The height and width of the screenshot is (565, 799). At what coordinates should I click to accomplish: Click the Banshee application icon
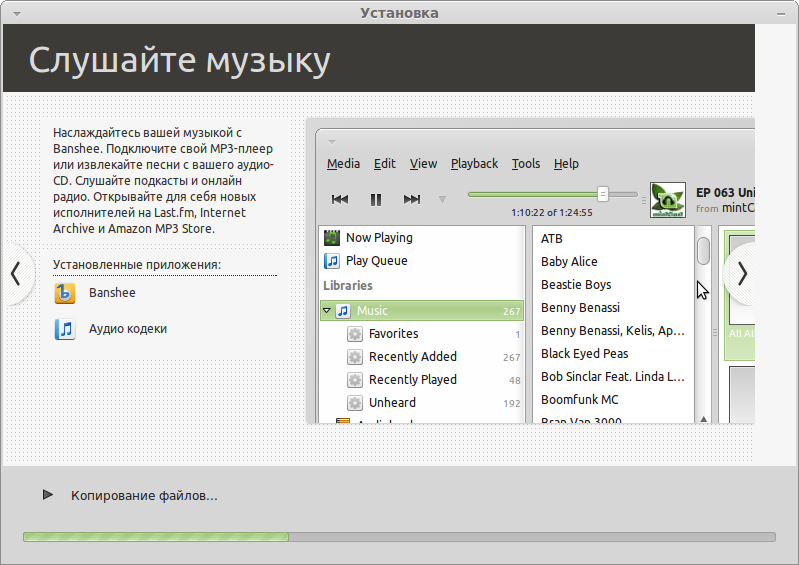(x=65, y=293)
